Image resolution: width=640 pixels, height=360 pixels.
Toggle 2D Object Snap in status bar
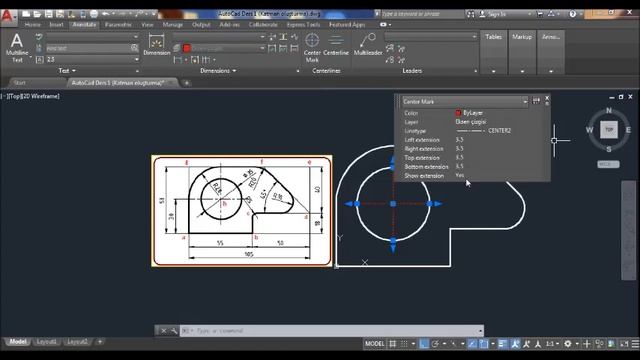point(483,344)
